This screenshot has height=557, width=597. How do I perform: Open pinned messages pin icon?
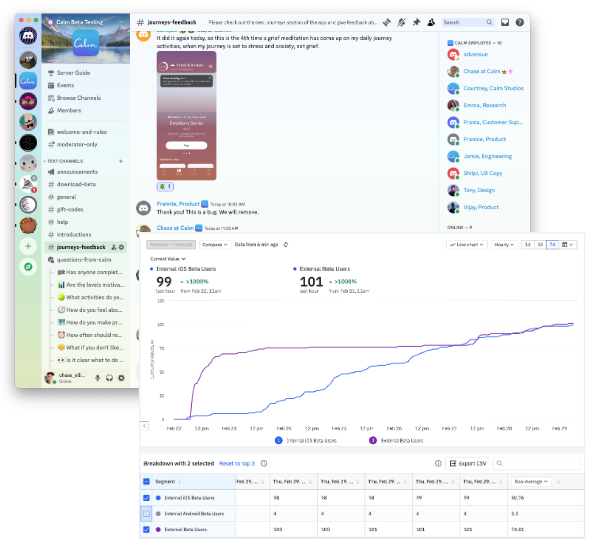[x=416, y=22]
